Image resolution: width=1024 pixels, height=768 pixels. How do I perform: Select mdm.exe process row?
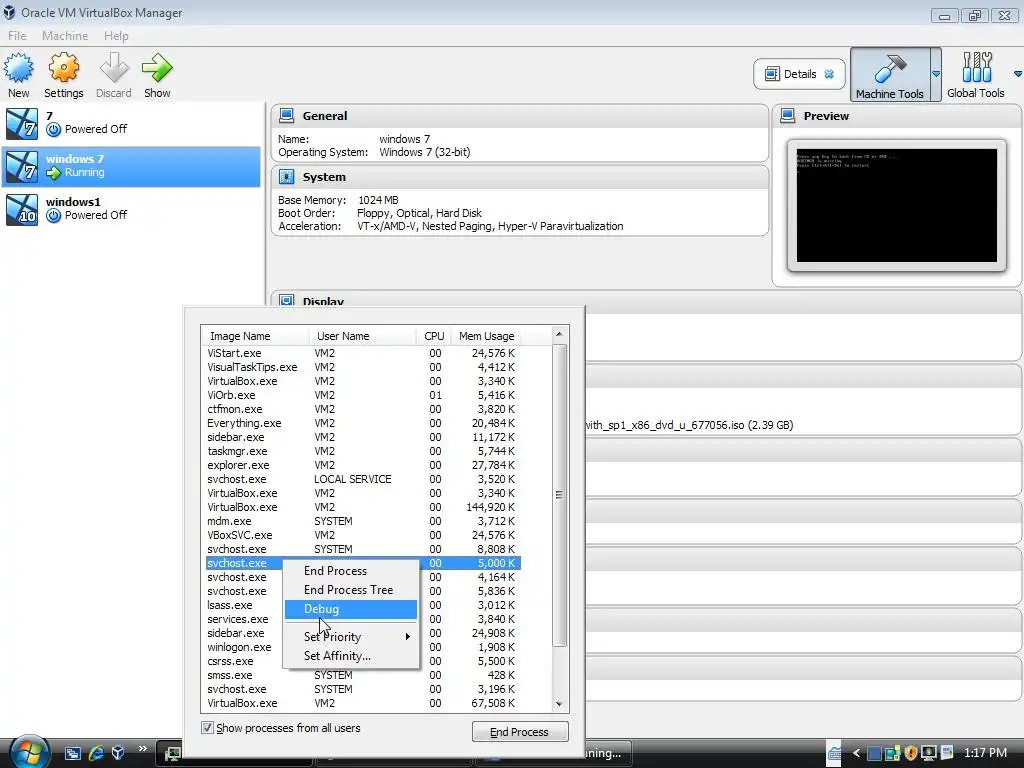363,521
